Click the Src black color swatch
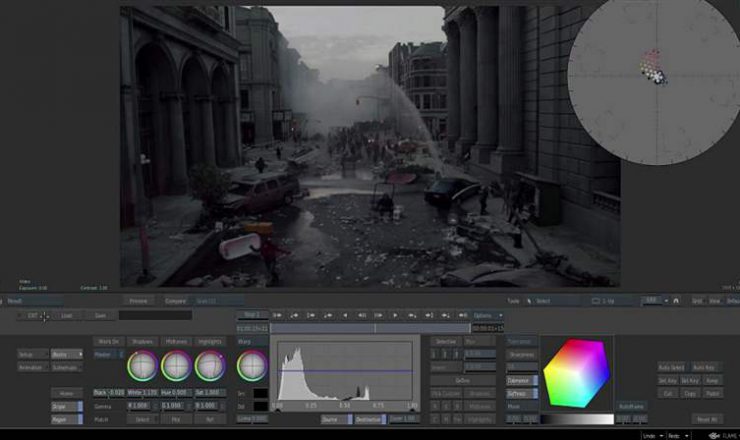The width and height of the screenshot is (740, 440). click(261, 393)
